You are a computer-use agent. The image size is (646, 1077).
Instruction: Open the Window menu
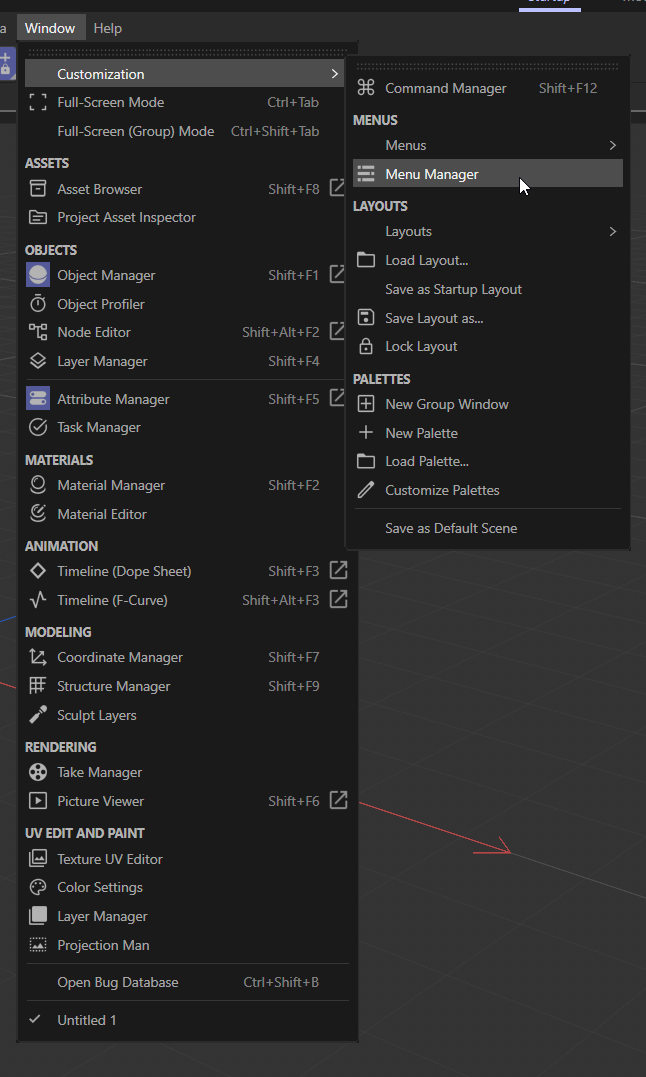pyautogui.click(x=49, y=28)
